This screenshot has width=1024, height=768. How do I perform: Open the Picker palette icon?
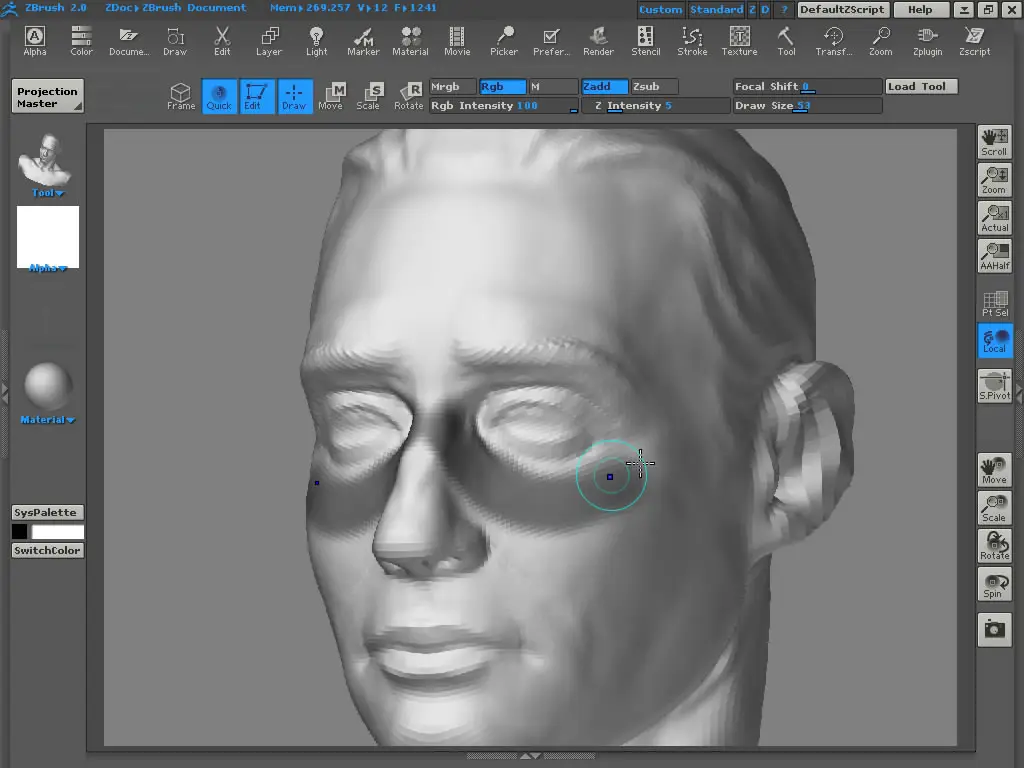504,40
